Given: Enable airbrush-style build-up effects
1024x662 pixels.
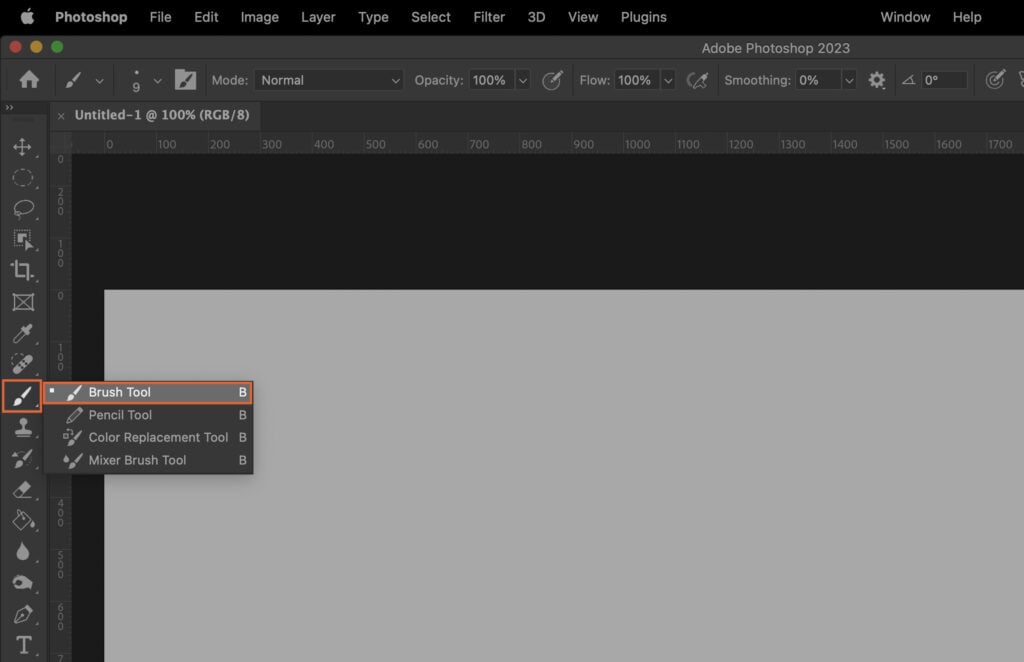Looking at the screenshot, I should pos(698,80).
